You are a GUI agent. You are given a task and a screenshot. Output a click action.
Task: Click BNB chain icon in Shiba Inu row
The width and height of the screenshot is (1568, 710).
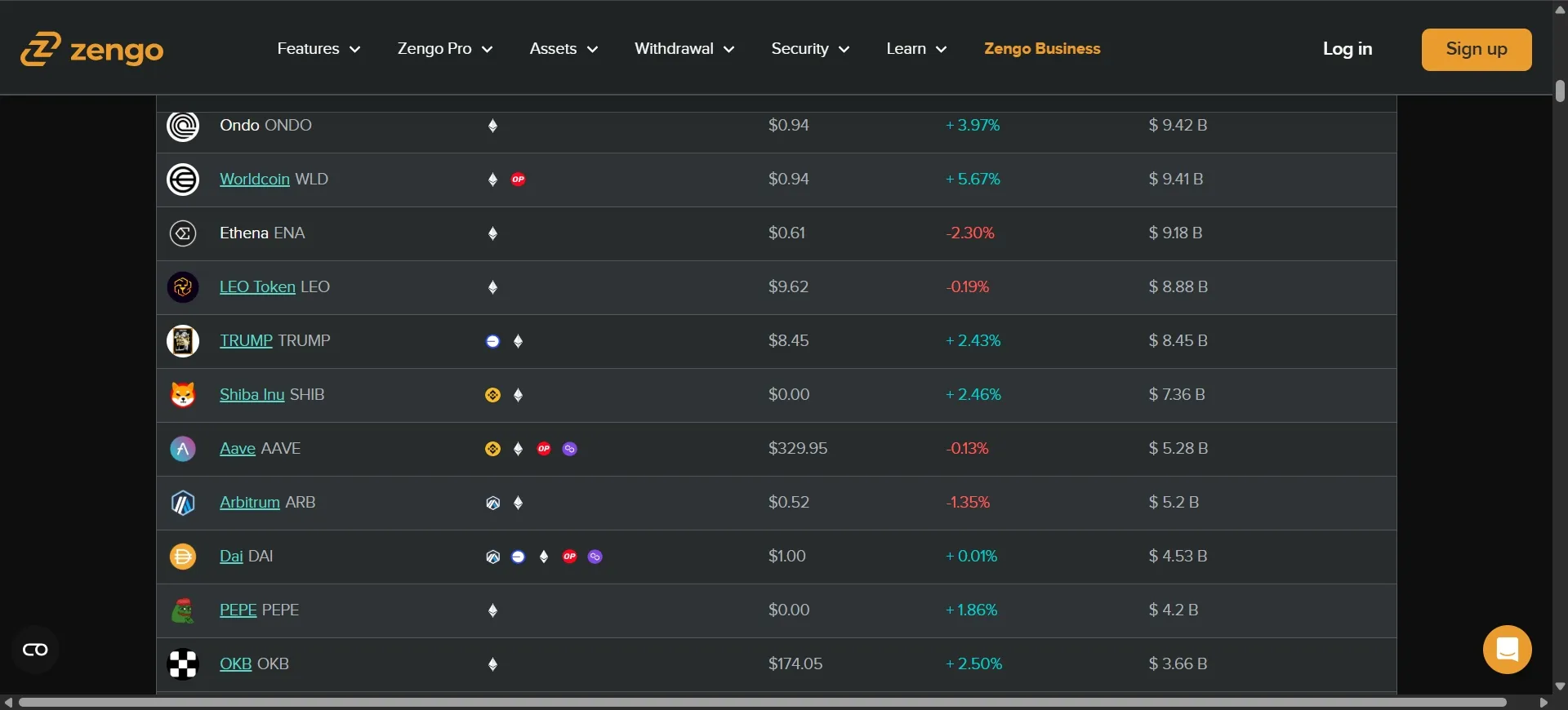coord(492,395)
